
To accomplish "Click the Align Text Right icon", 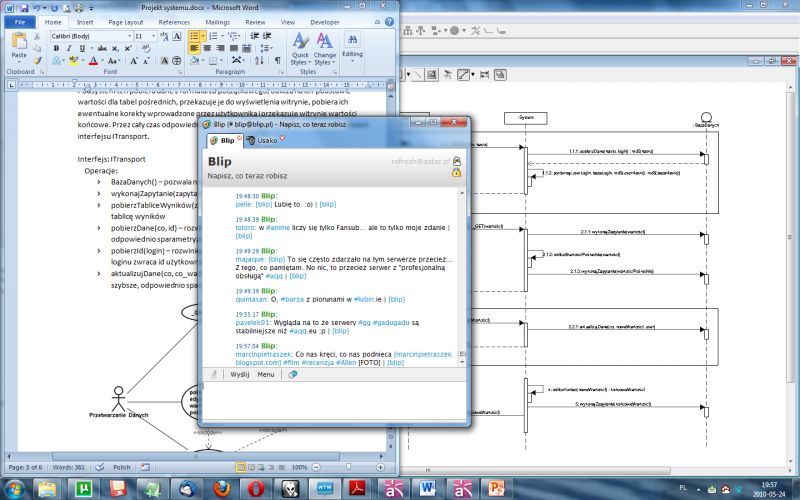I will (220, 48).
